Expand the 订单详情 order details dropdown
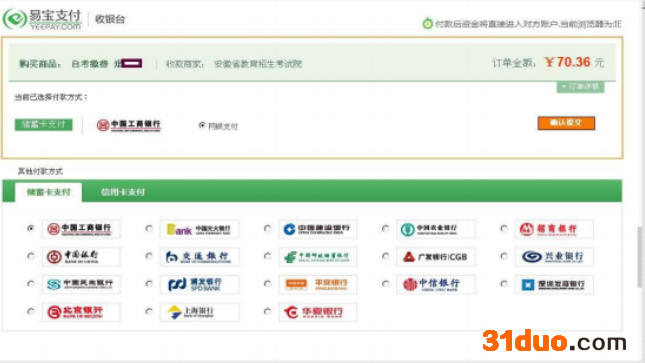The image size is (645, 363). tap(580, 87)
